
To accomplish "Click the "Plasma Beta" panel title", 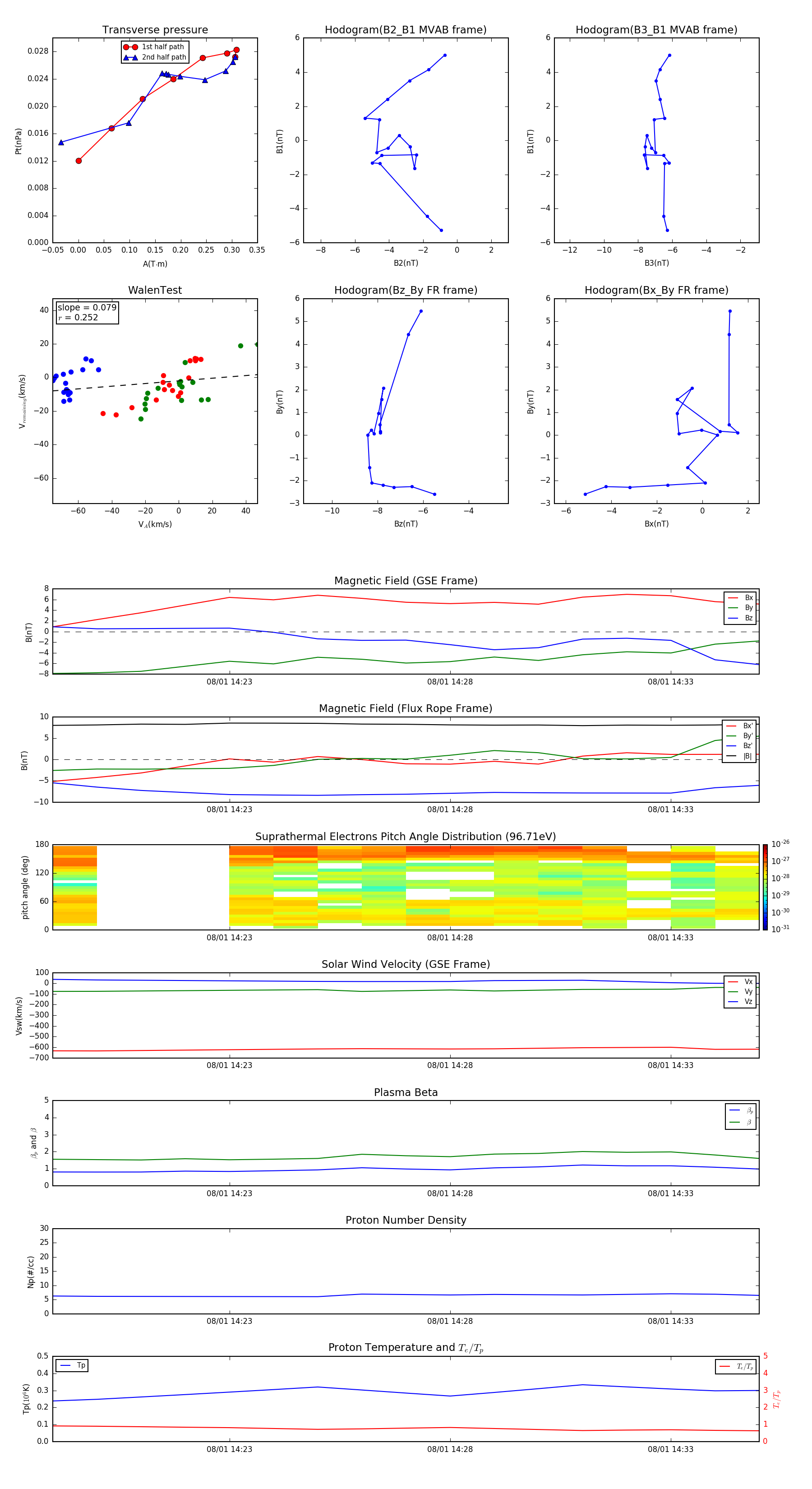I will pyautogui.click(x=406, y=1092).
